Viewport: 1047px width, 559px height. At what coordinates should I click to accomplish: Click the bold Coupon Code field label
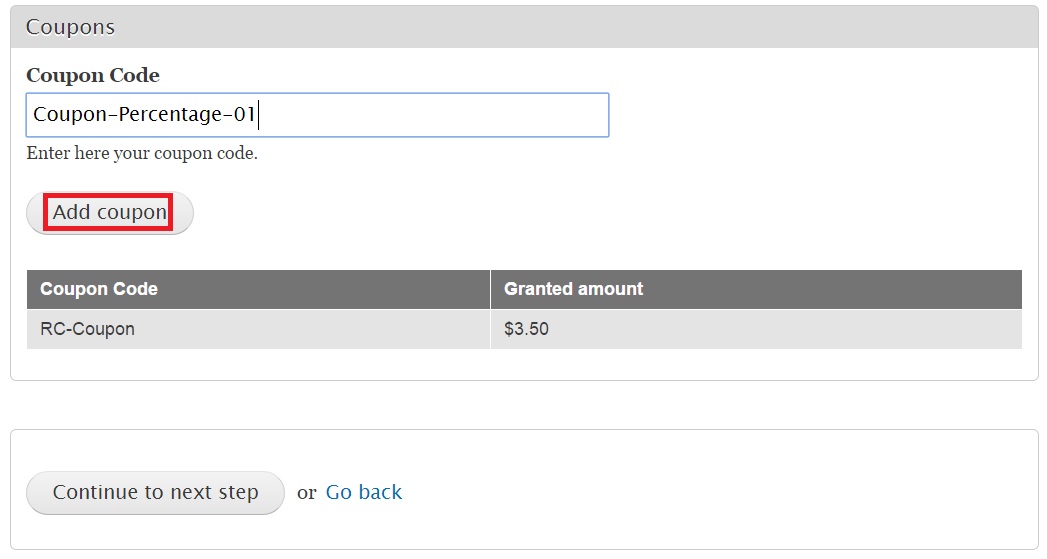(92, 75)
